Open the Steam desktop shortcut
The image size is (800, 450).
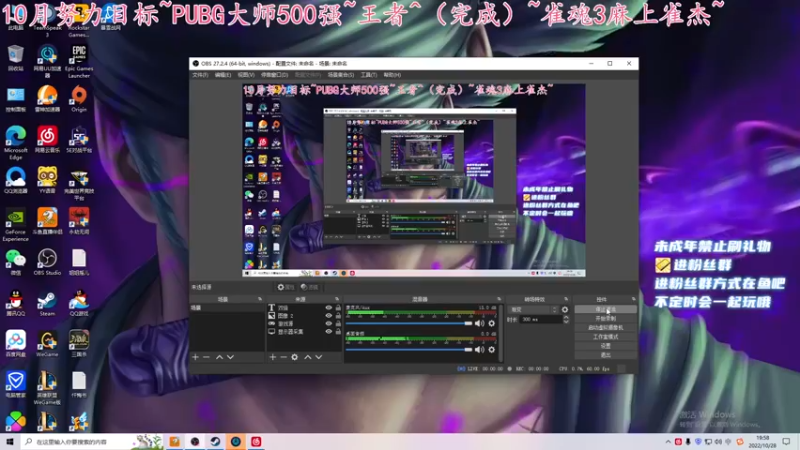(47, 304)
